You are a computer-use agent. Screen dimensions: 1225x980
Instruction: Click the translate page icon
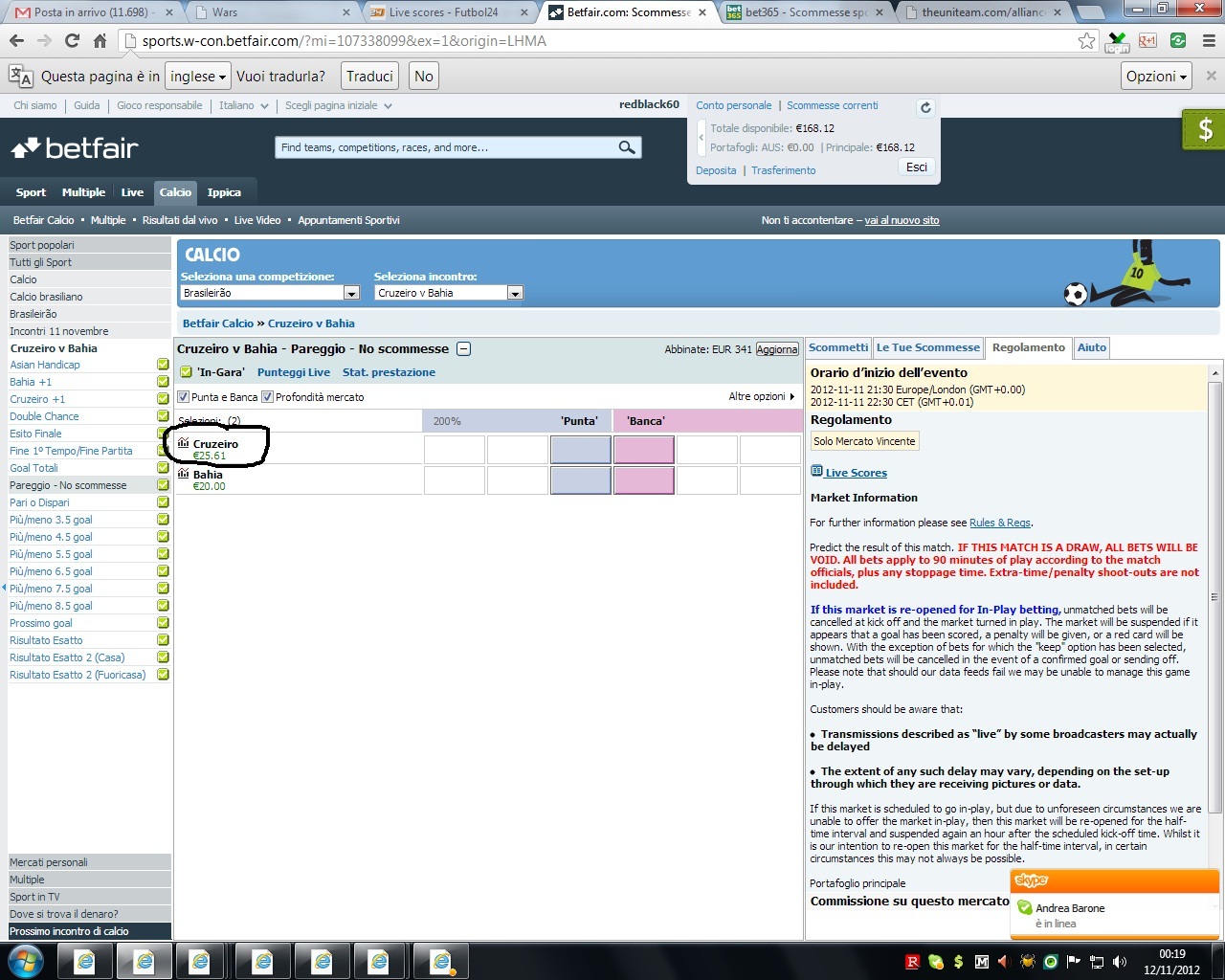21,76
